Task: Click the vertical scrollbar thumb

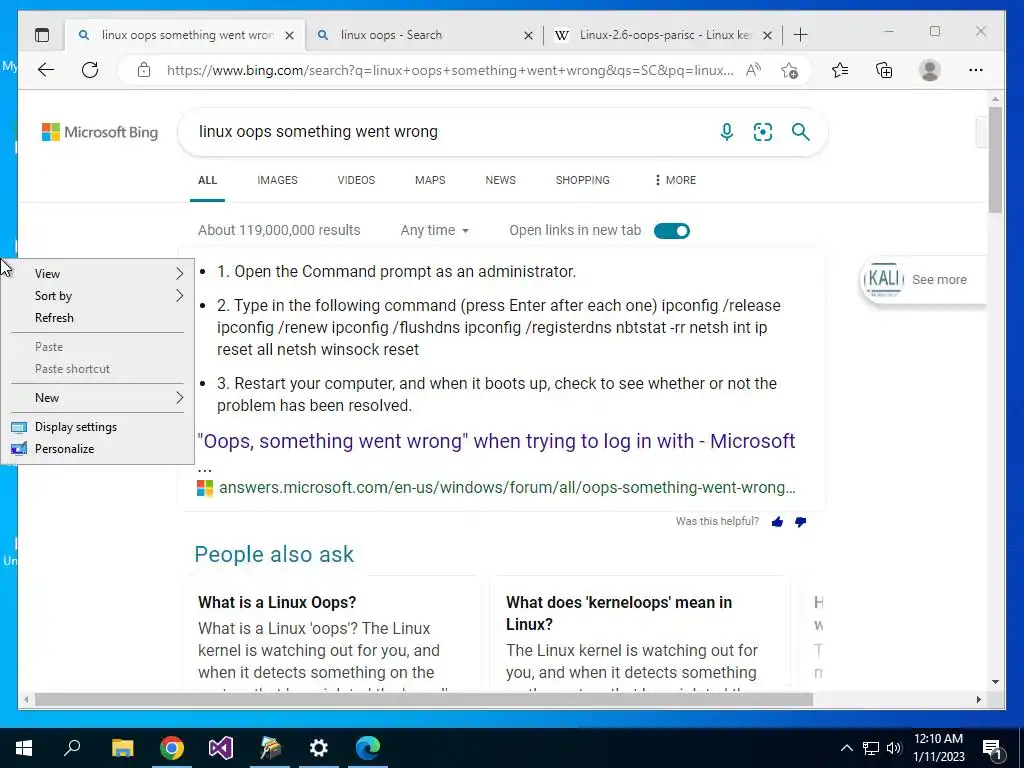Action: click(995, 159)
